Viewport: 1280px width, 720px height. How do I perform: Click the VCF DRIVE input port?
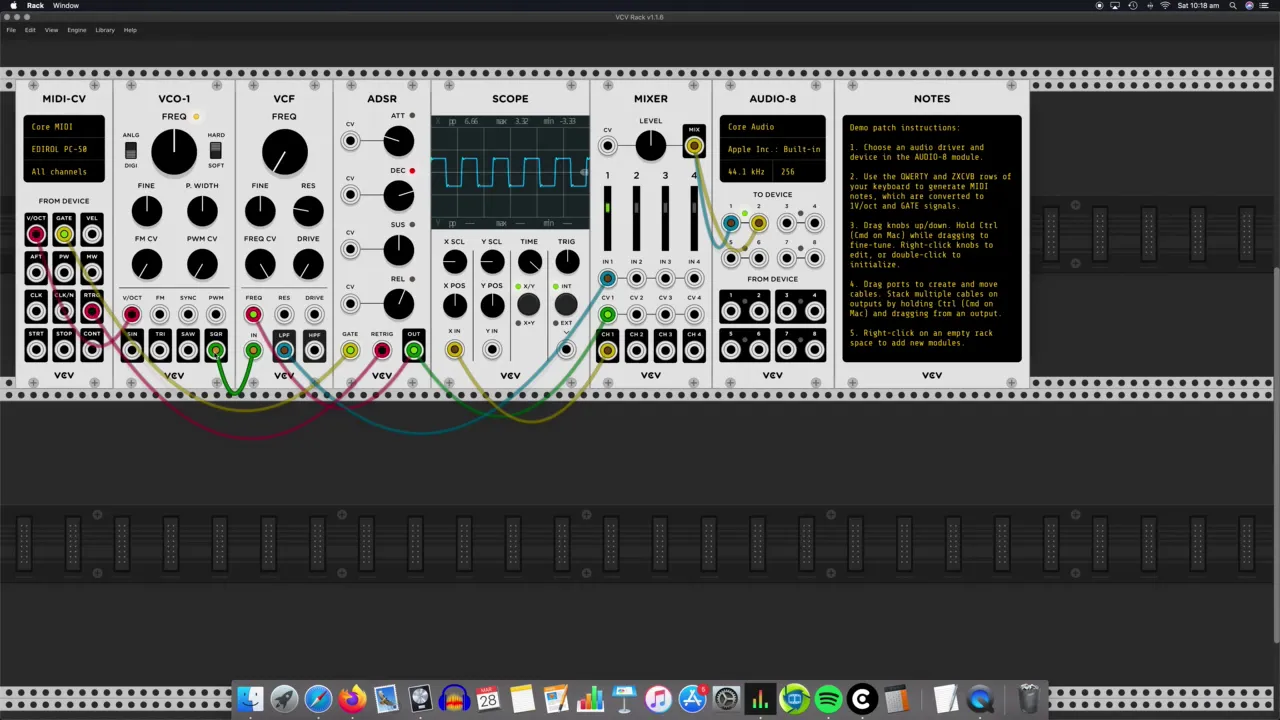point(314,315)
